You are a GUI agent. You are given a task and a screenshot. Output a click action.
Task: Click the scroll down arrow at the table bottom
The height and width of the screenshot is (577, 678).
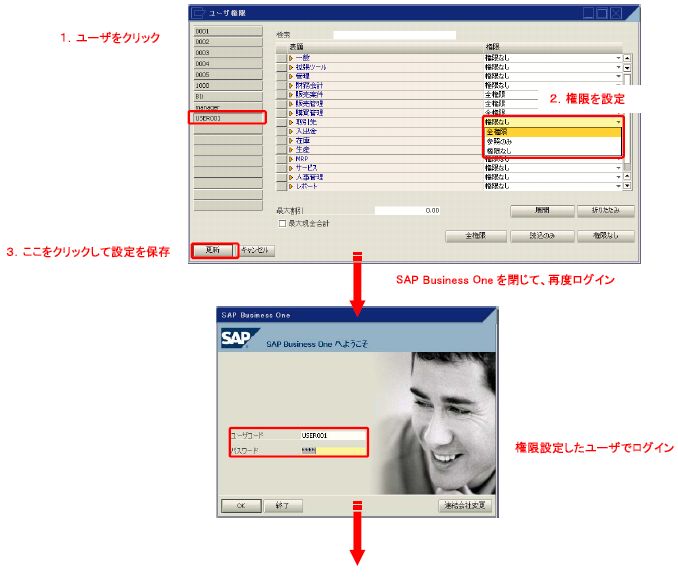tap(627, 186)
